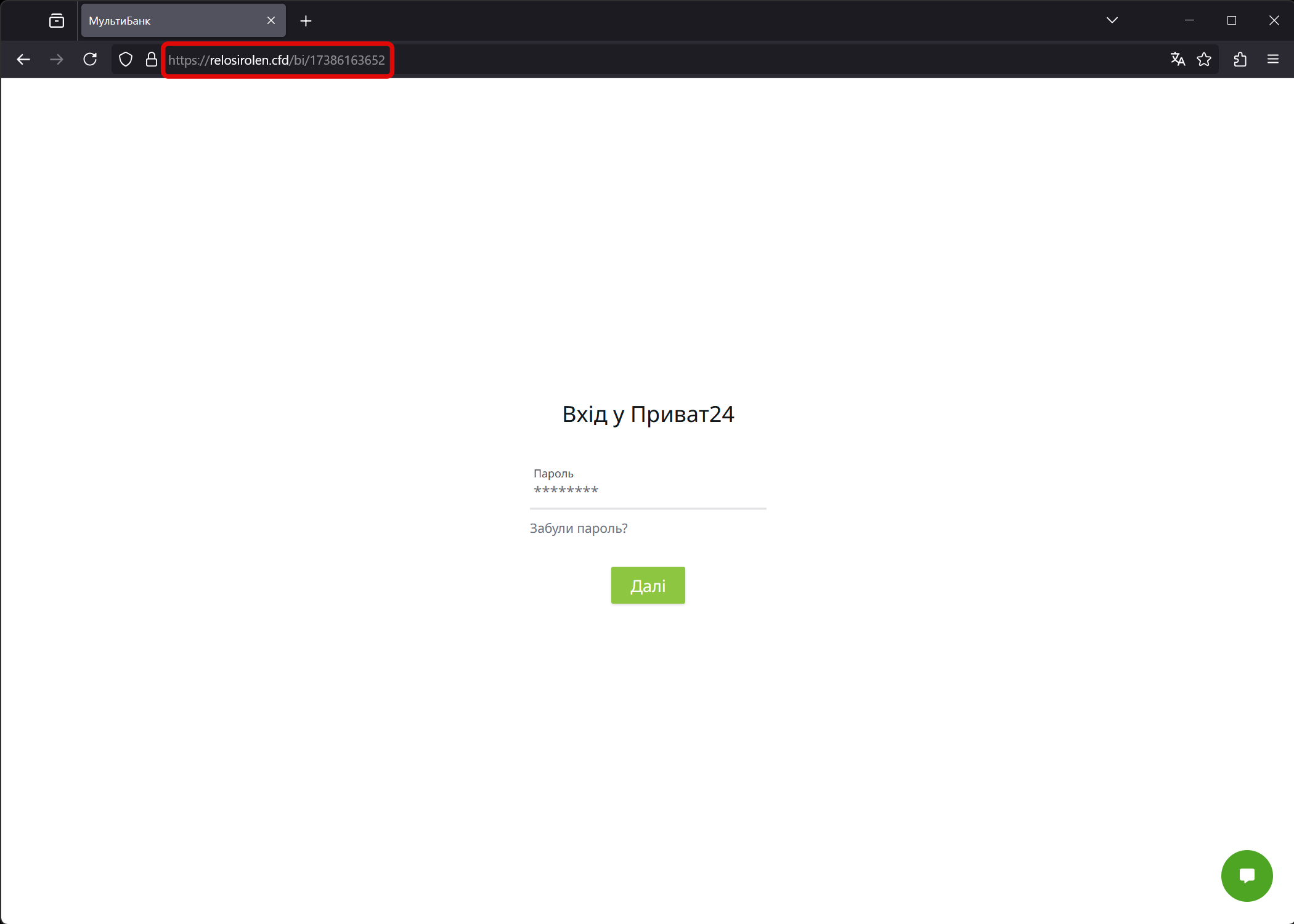Select the МультиБанк tab
This screenshot has width=1294, height=924.
point(183,20)
